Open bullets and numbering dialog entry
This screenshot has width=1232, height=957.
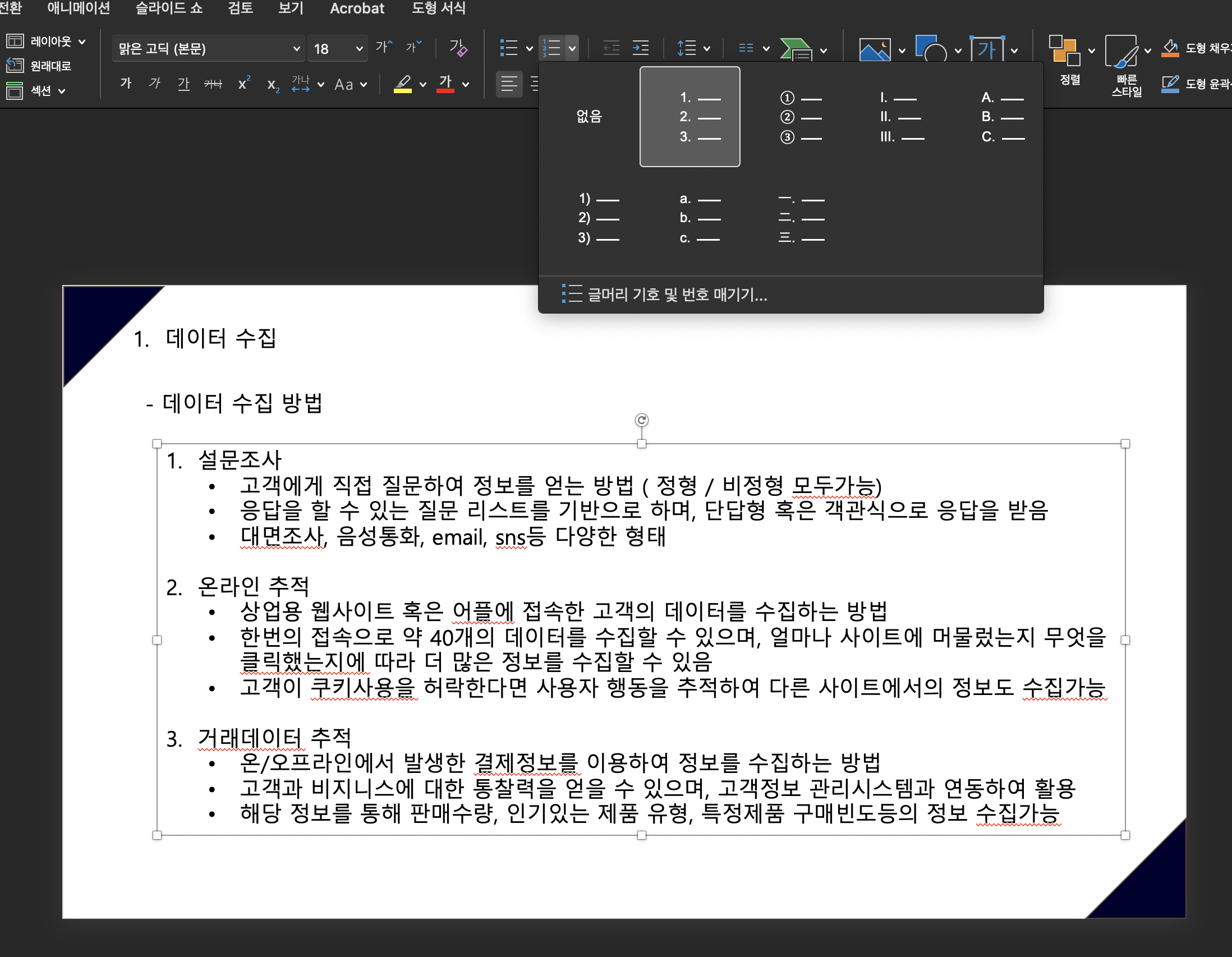(677, 295)
